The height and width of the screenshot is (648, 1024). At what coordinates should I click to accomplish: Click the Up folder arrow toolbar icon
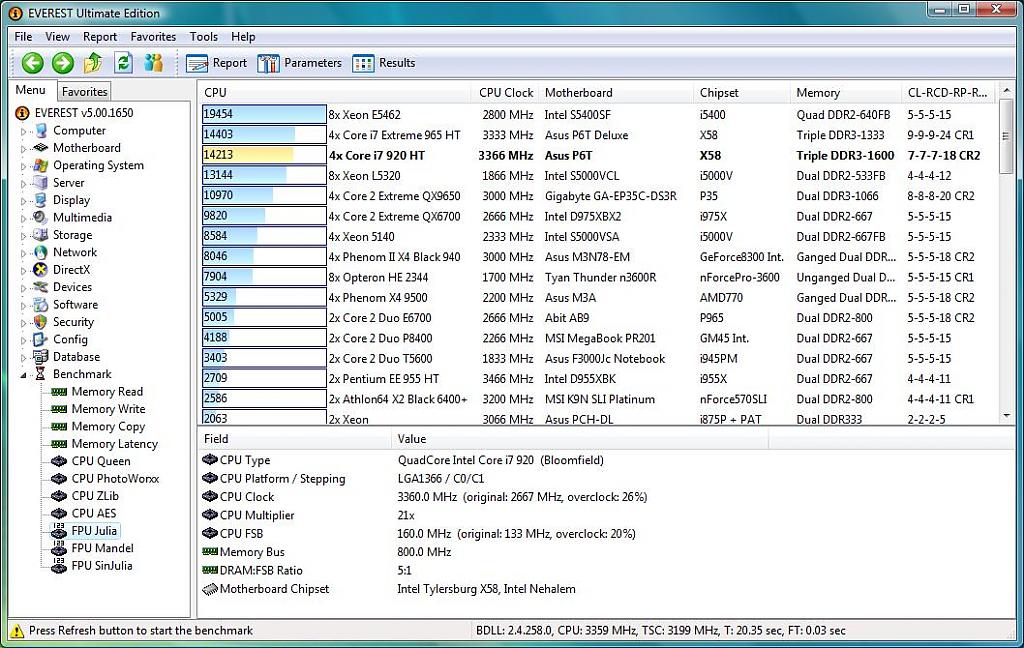point(93,63)
